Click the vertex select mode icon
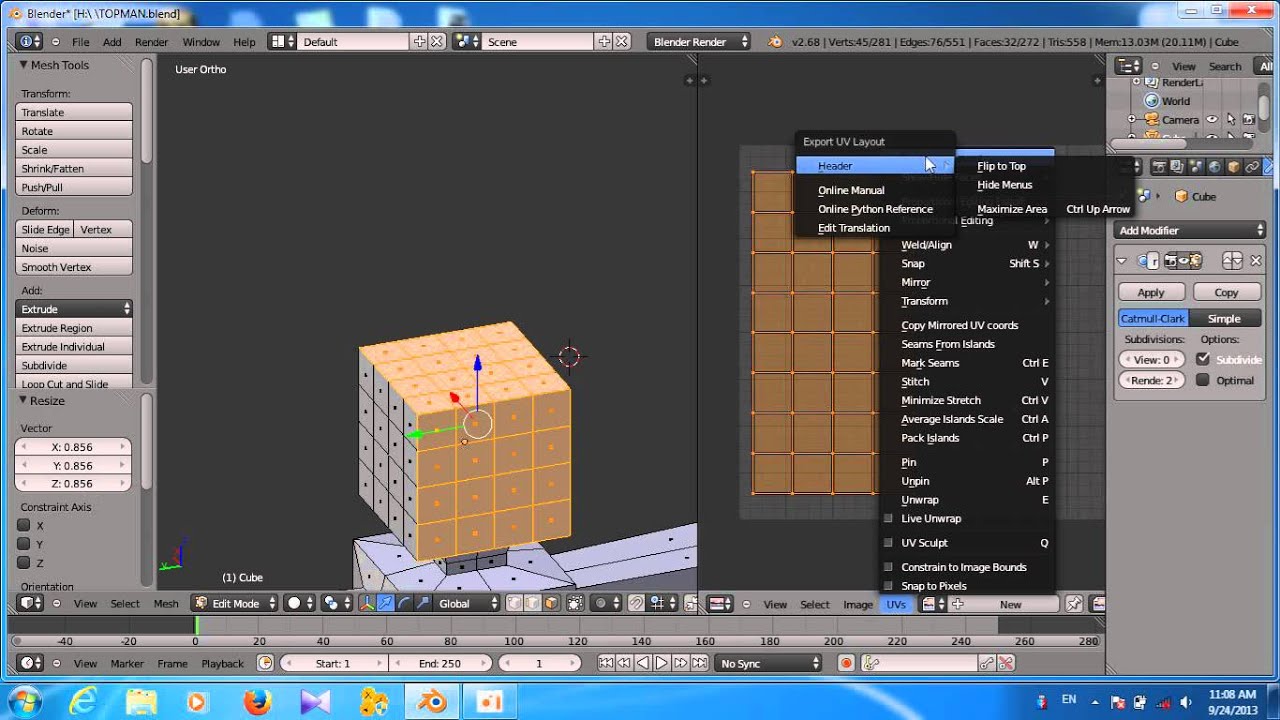The height and width of the screenshot is (720, 1280). (513, 603)
